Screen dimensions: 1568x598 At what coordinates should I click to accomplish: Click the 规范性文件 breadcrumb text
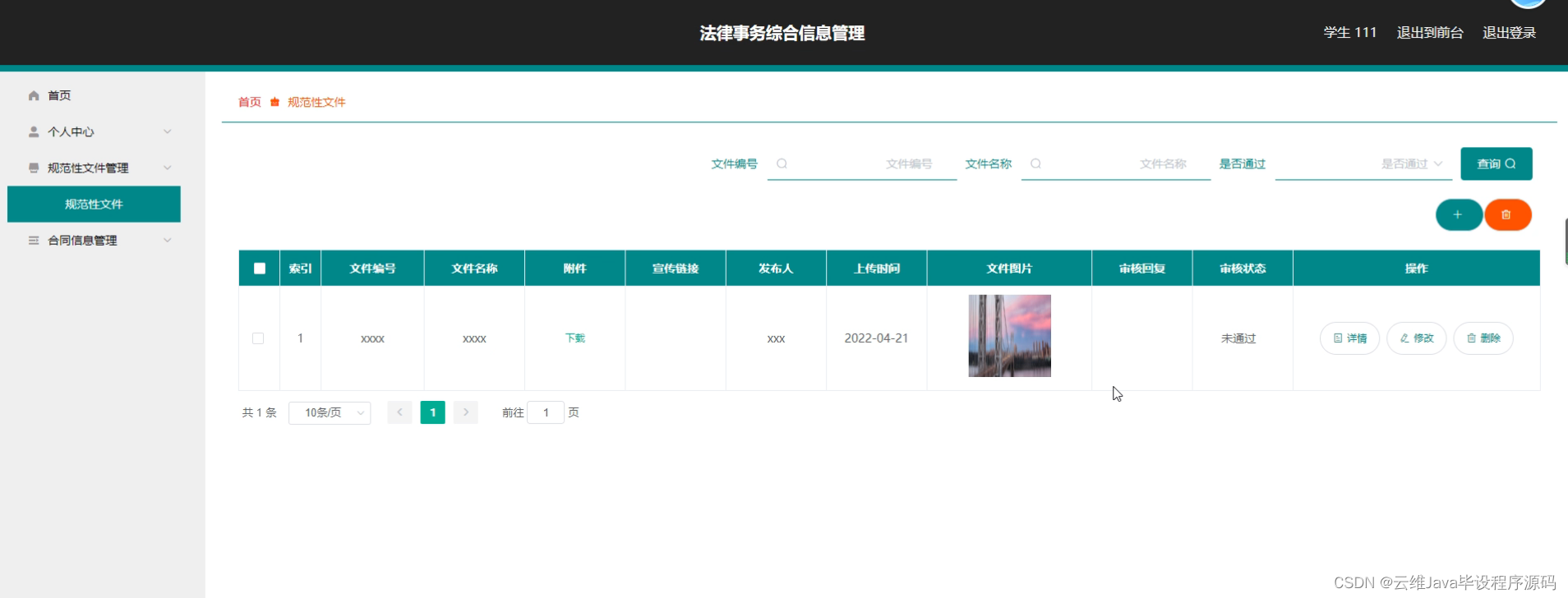pos(316,102)
